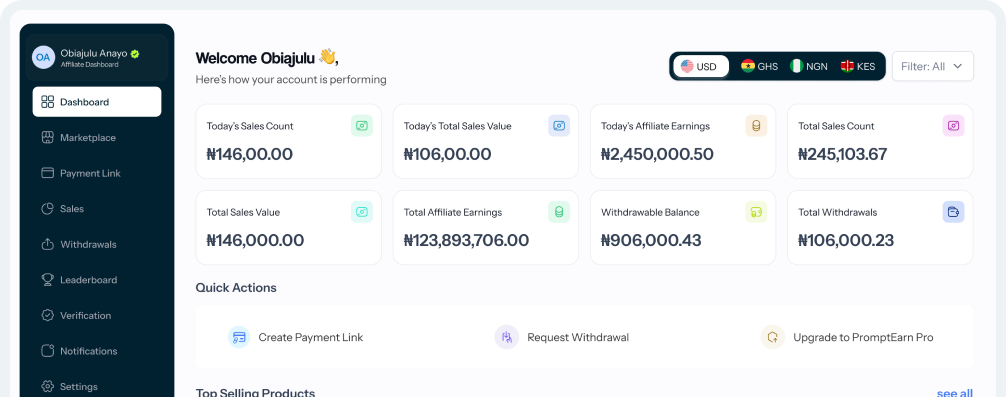The height and width of the screenshot is (397, 1006).
Task: Click the Request Withdrawal icon
Action: pos(507,337)
